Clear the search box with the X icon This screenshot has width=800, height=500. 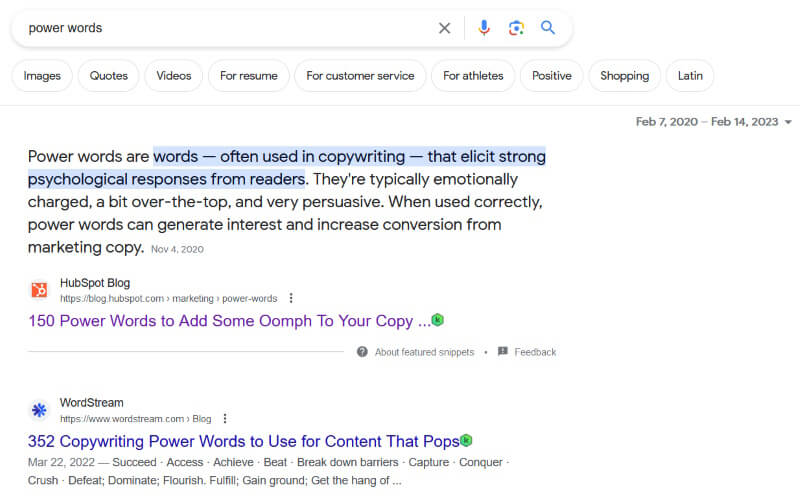(444, 28)
